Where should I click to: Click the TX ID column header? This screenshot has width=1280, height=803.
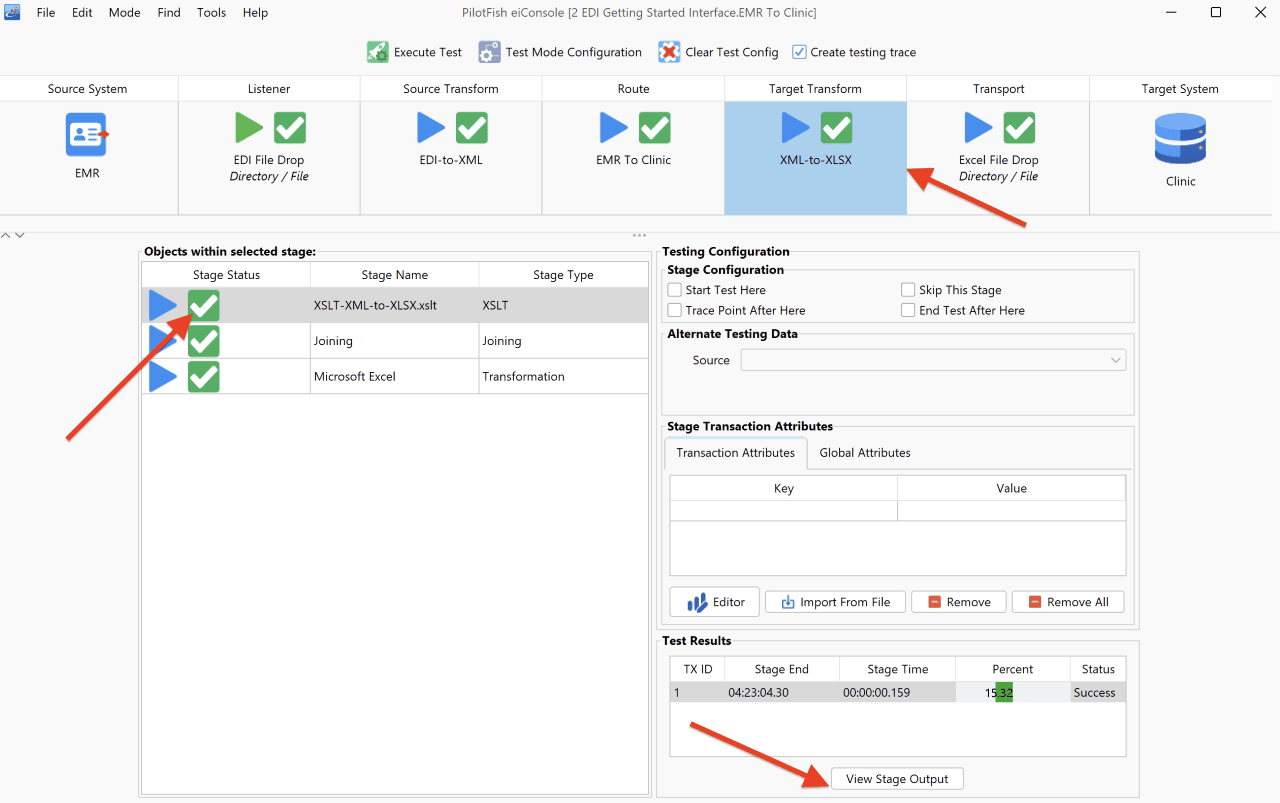pos(698,669)
